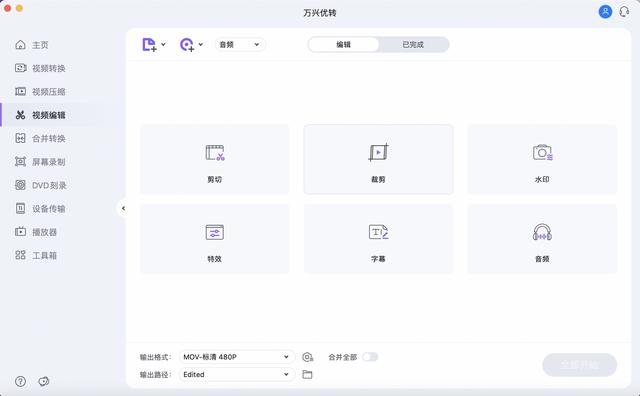Expand the load disc dropdown arrow

(200, 44)
